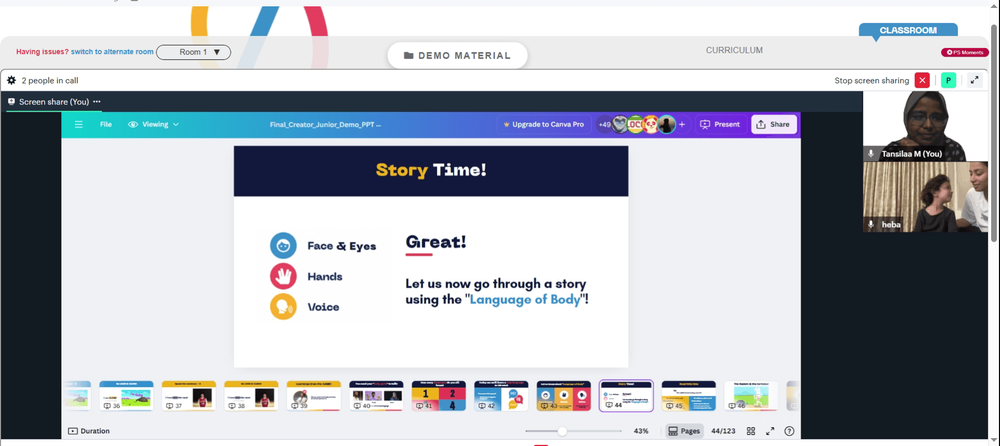Click the yellow Voice icon on slide
Screen dimensions: 1000x446
tap(283, 306)
